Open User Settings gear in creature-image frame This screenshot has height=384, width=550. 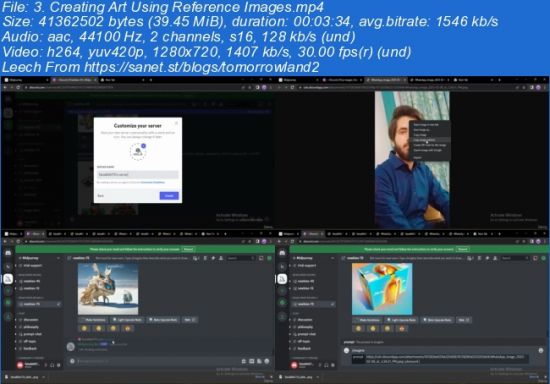coord(59,365)
